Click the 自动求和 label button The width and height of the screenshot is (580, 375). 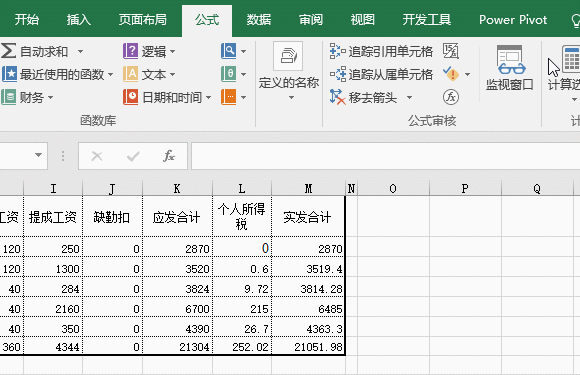(44, 51)
